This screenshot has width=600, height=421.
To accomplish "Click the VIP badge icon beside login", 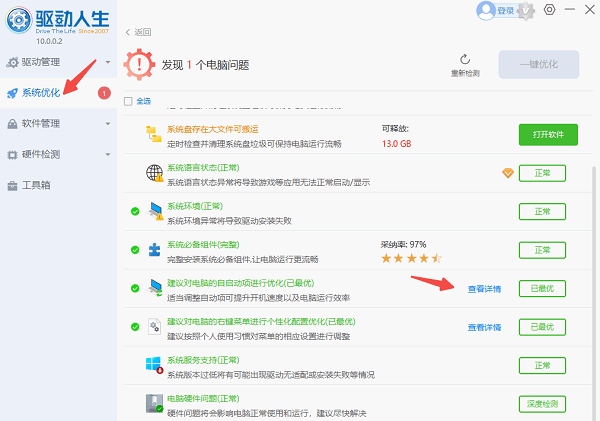I will [526, 11].
